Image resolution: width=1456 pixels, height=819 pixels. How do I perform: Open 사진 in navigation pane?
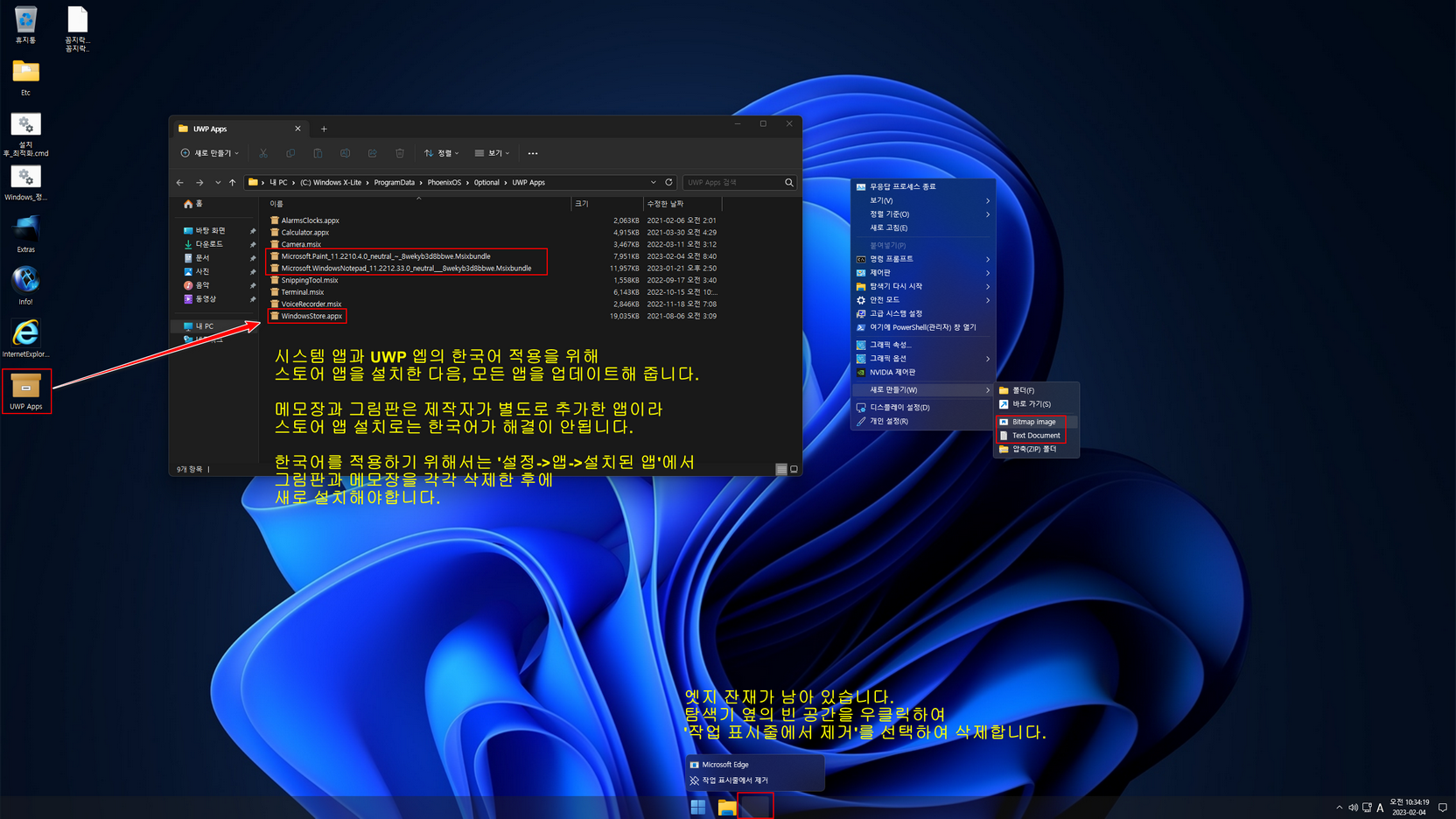click(203, 271)
